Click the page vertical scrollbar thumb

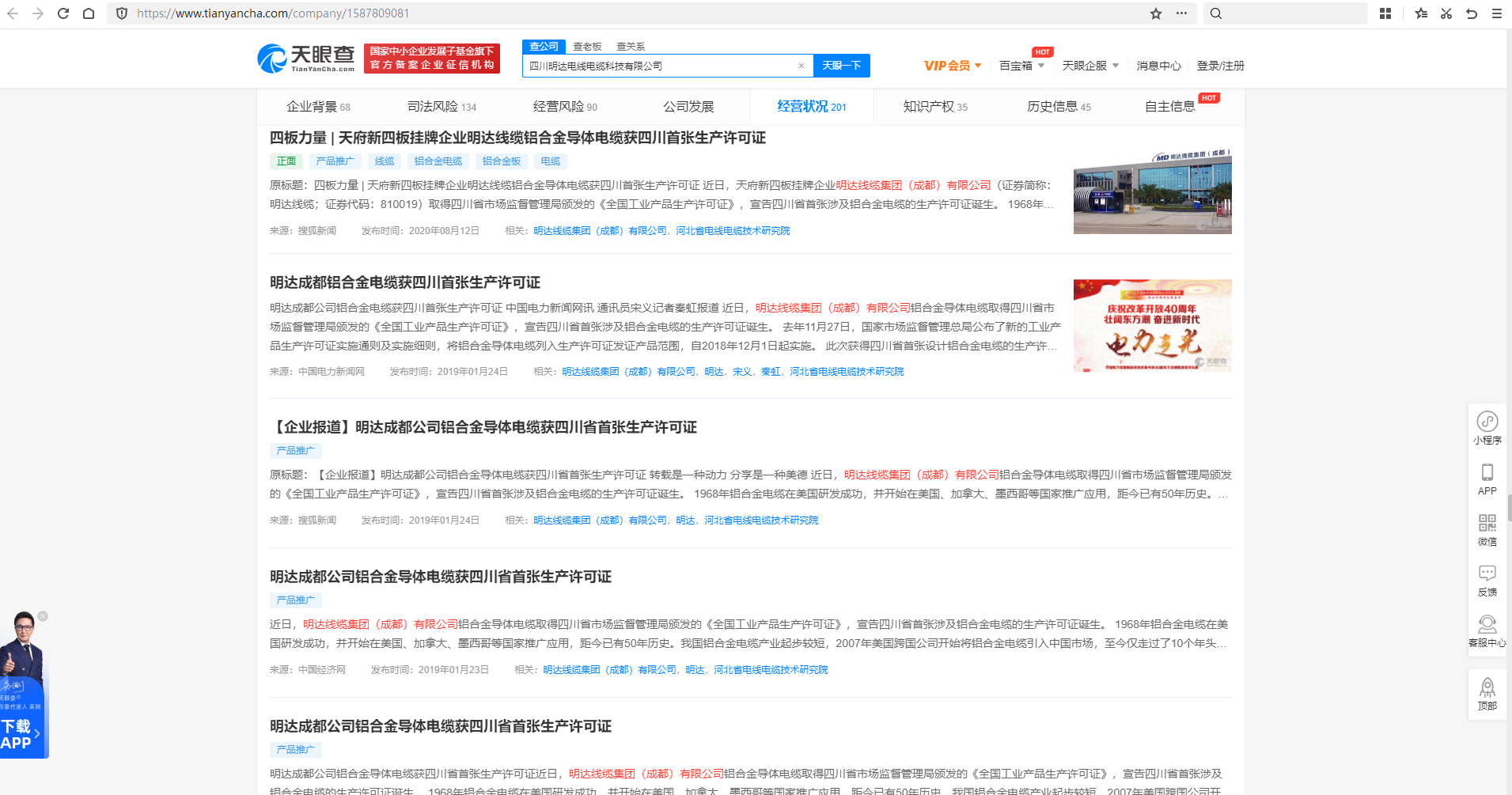1509,508
